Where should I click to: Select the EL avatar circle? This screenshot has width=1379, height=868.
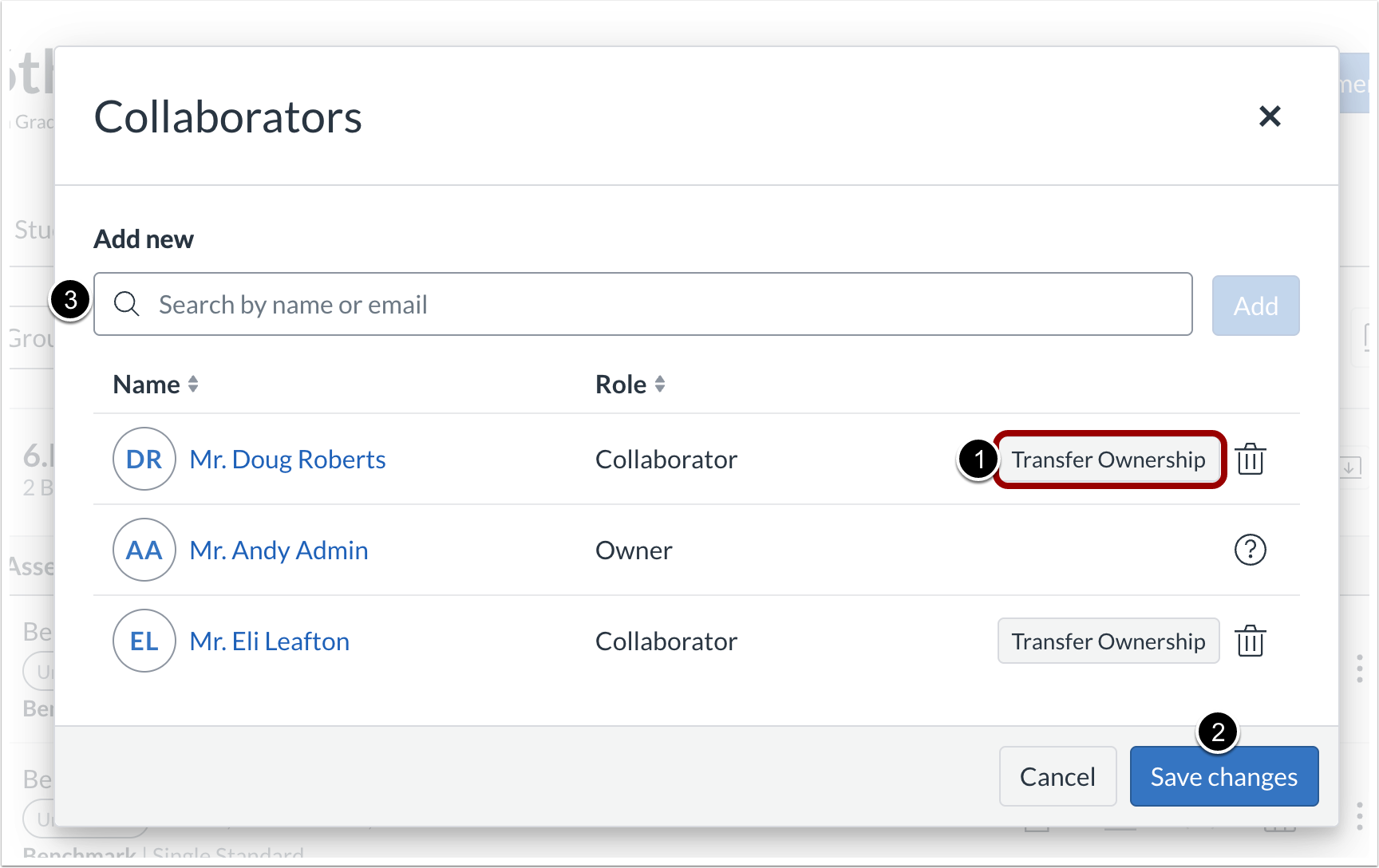(144, 641)
